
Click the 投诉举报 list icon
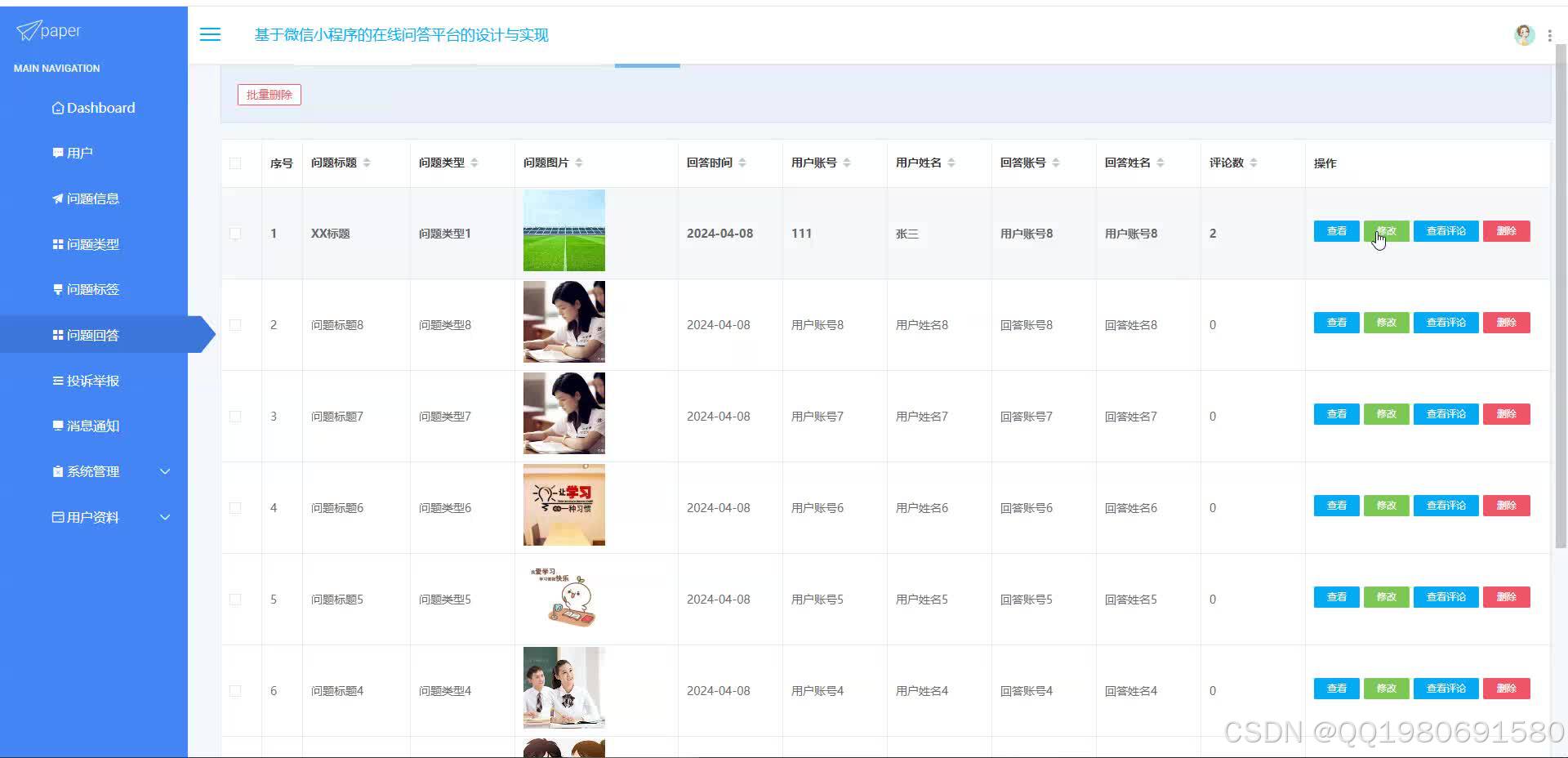click(x=58, y=381)
